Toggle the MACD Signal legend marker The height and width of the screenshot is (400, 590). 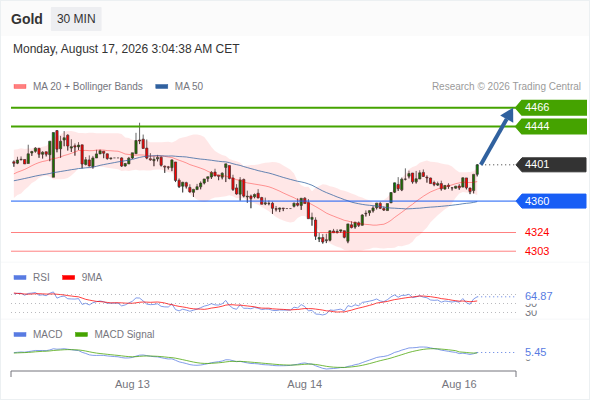tap(81, 335)
